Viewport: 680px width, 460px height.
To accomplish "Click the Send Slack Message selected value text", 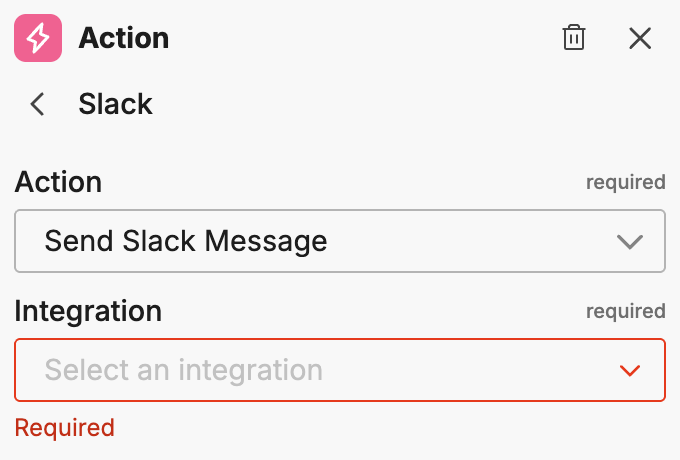I will pos(186,241).
